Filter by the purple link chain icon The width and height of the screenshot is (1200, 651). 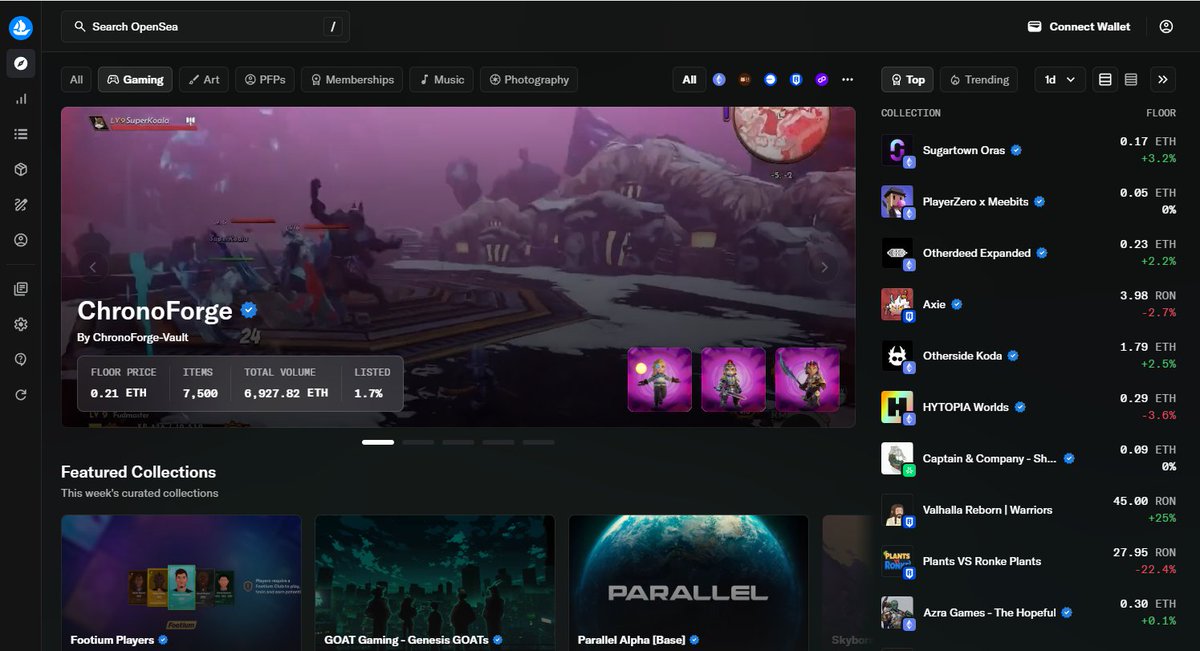coord(822,80)
